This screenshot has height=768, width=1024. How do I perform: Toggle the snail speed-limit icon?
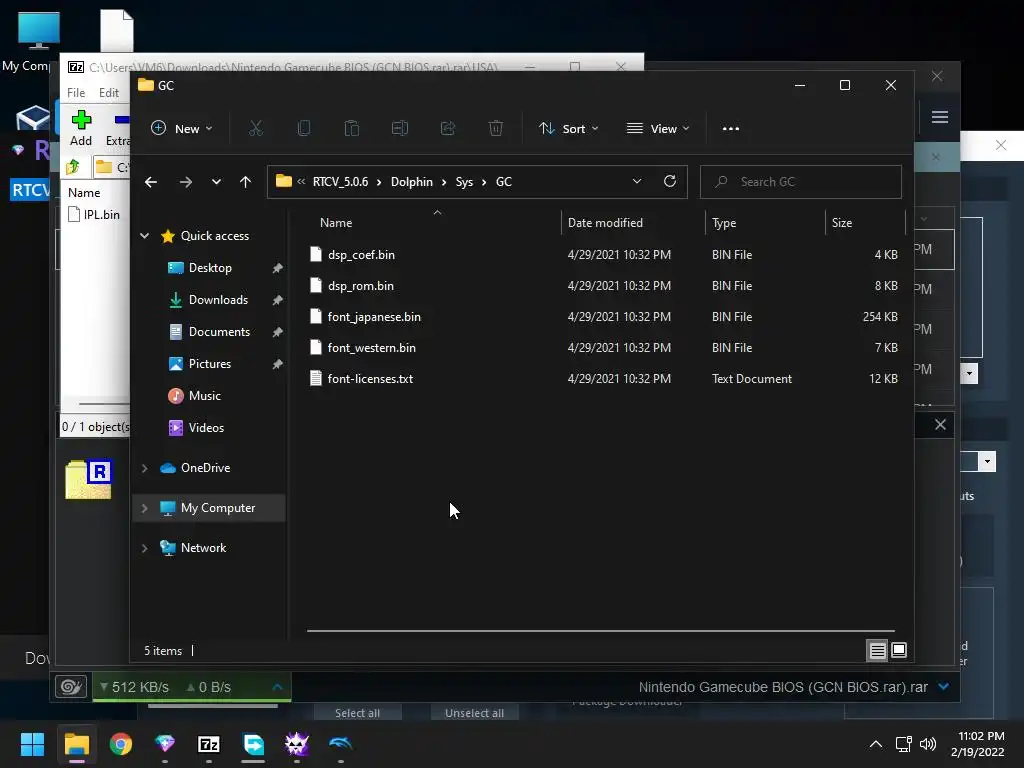71,687
